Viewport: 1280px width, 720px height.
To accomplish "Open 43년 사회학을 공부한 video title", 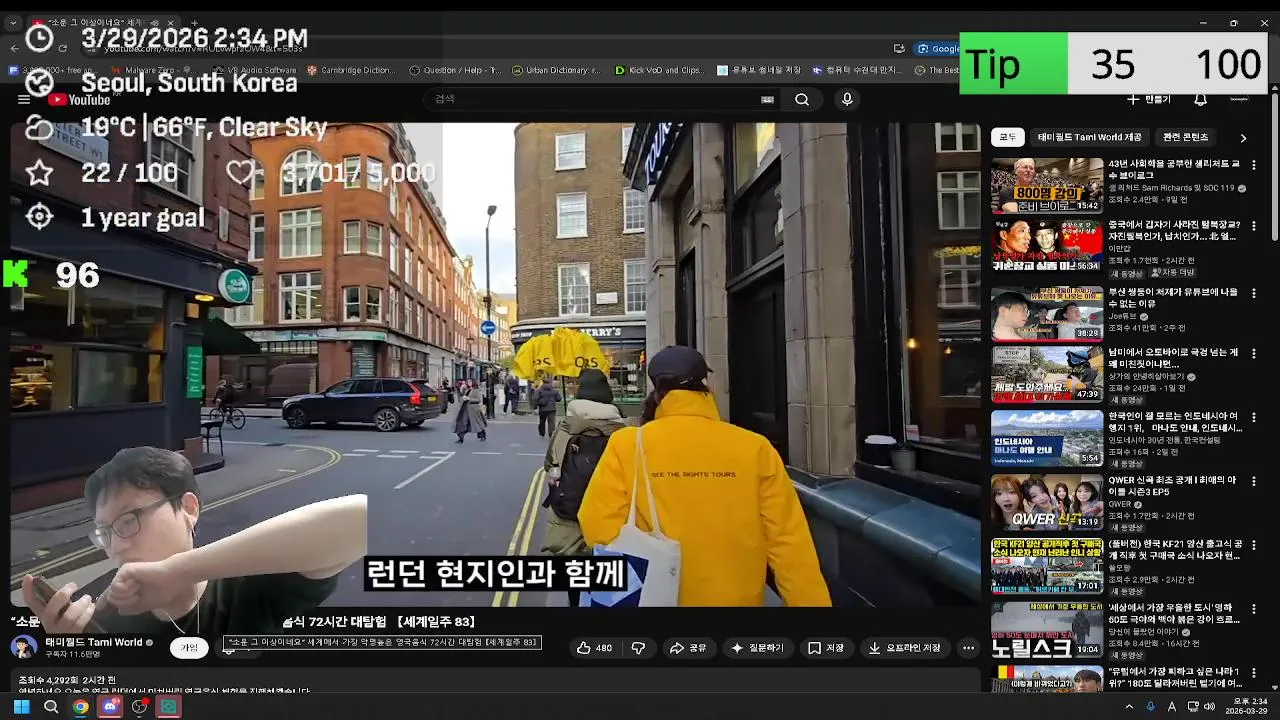I will (1174, 169).
